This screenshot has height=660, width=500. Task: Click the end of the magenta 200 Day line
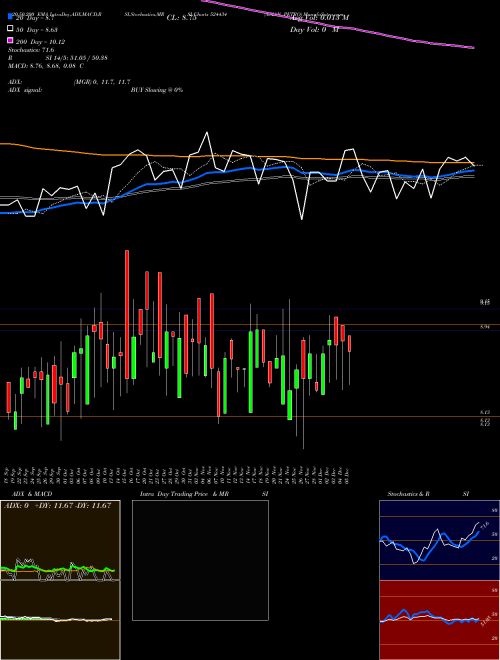click(x=473, y=48)
